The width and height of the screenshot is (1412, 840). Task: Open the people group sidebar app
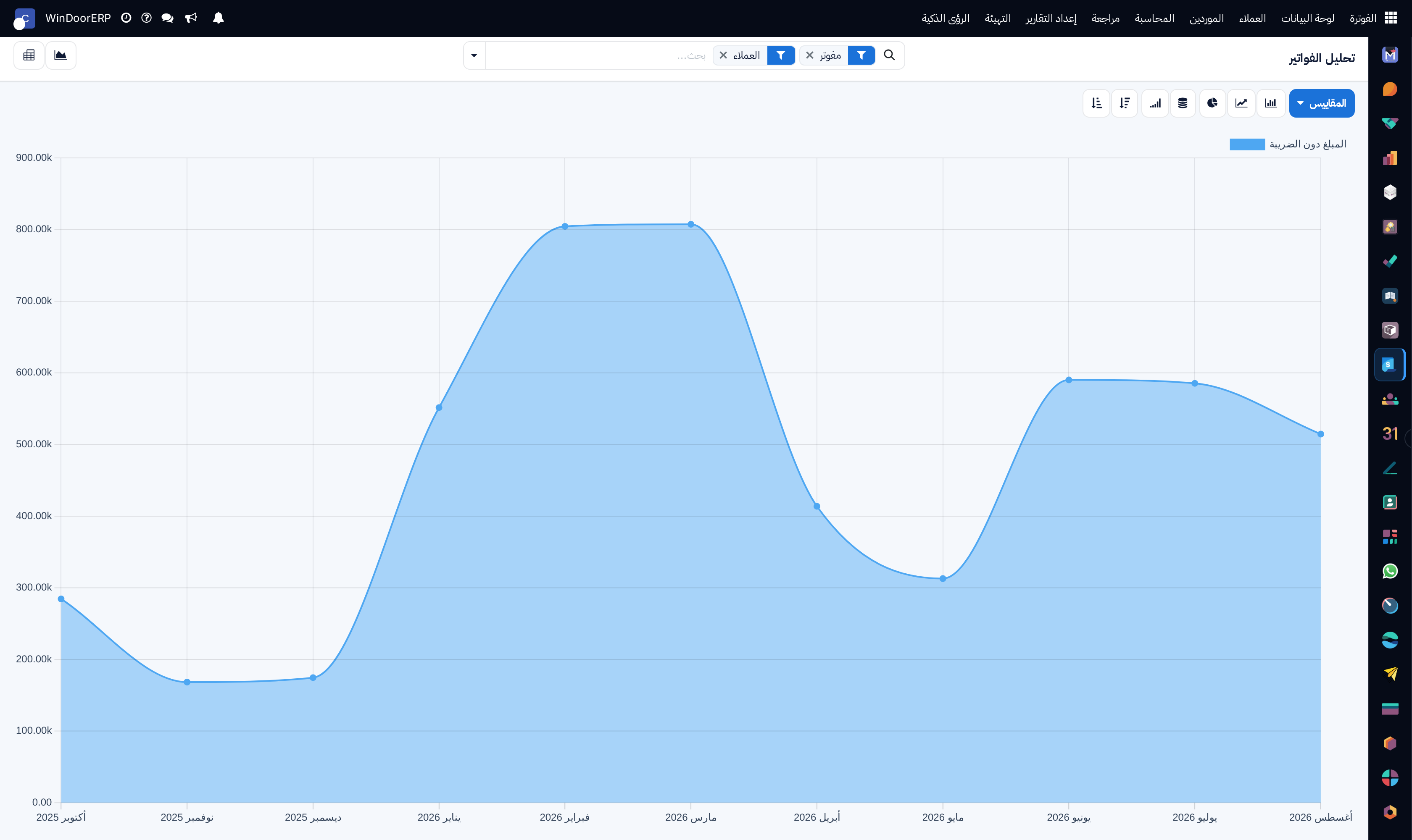[1390, 399]
